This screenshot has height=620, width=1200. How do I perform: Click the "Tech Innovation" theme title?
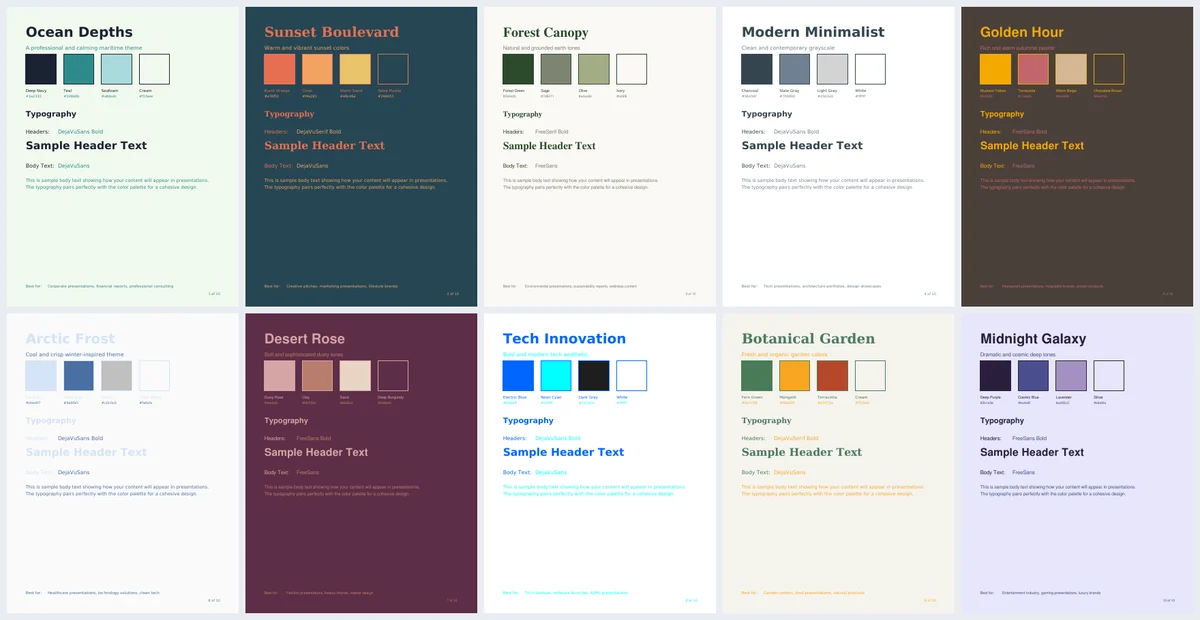(564, 339)
